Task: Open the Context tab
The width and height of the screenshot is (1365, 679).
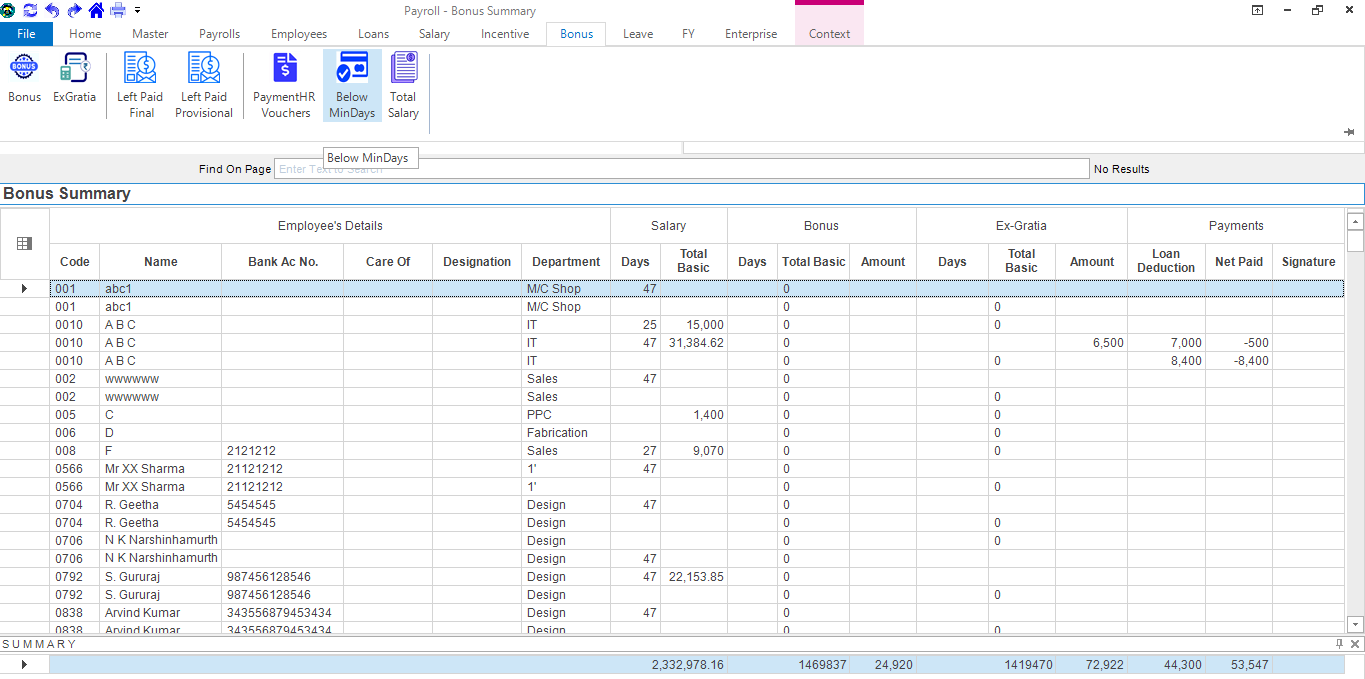Action: tap(829, 34)
